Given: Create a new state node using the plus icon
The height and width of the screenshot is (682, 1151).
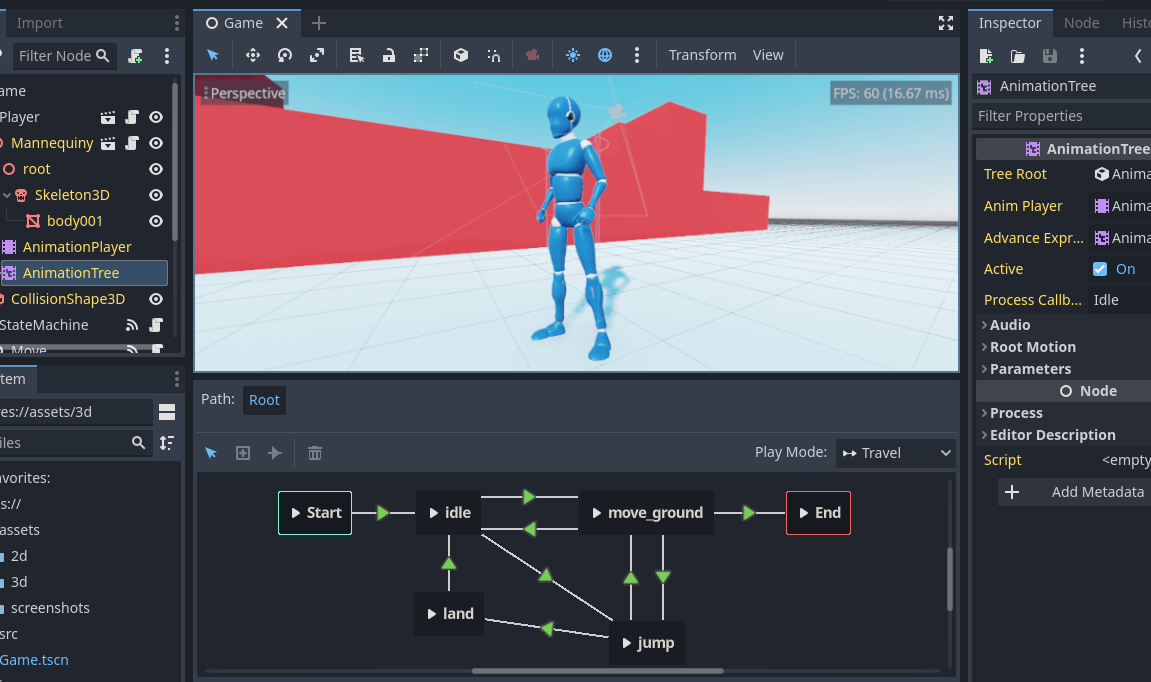Looking at the screenshot, I should (243, 453).
